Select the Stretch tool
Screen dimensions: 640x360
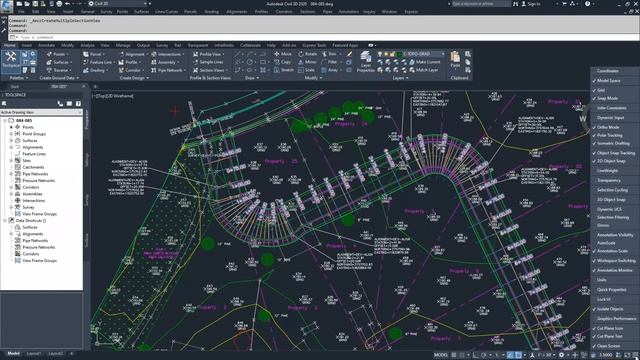[284, 70]
